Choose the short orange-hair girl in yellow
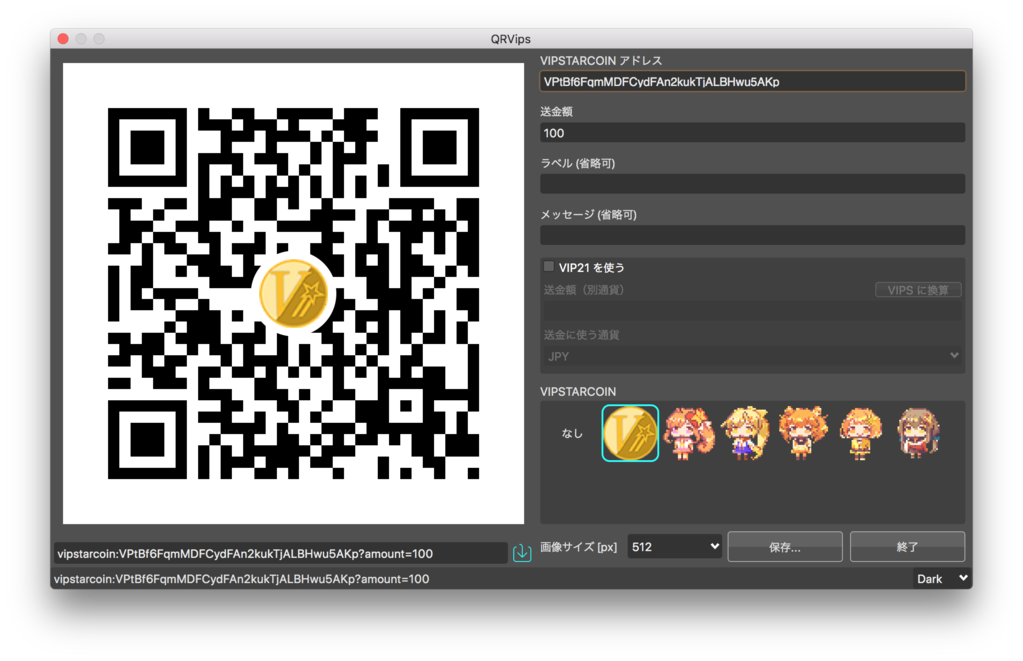This screenshot has height=661, width=1023. click(x=861, y=433)
